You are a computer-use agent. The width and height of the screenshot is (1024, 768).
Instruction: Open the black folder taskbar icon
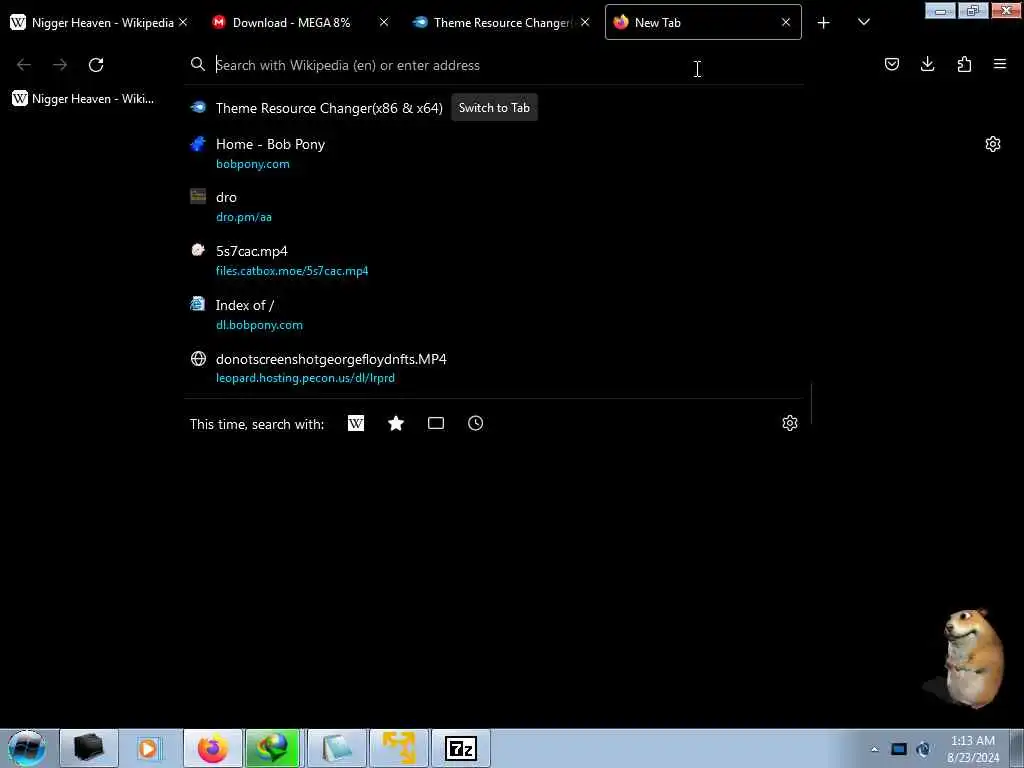coord(89,748)
